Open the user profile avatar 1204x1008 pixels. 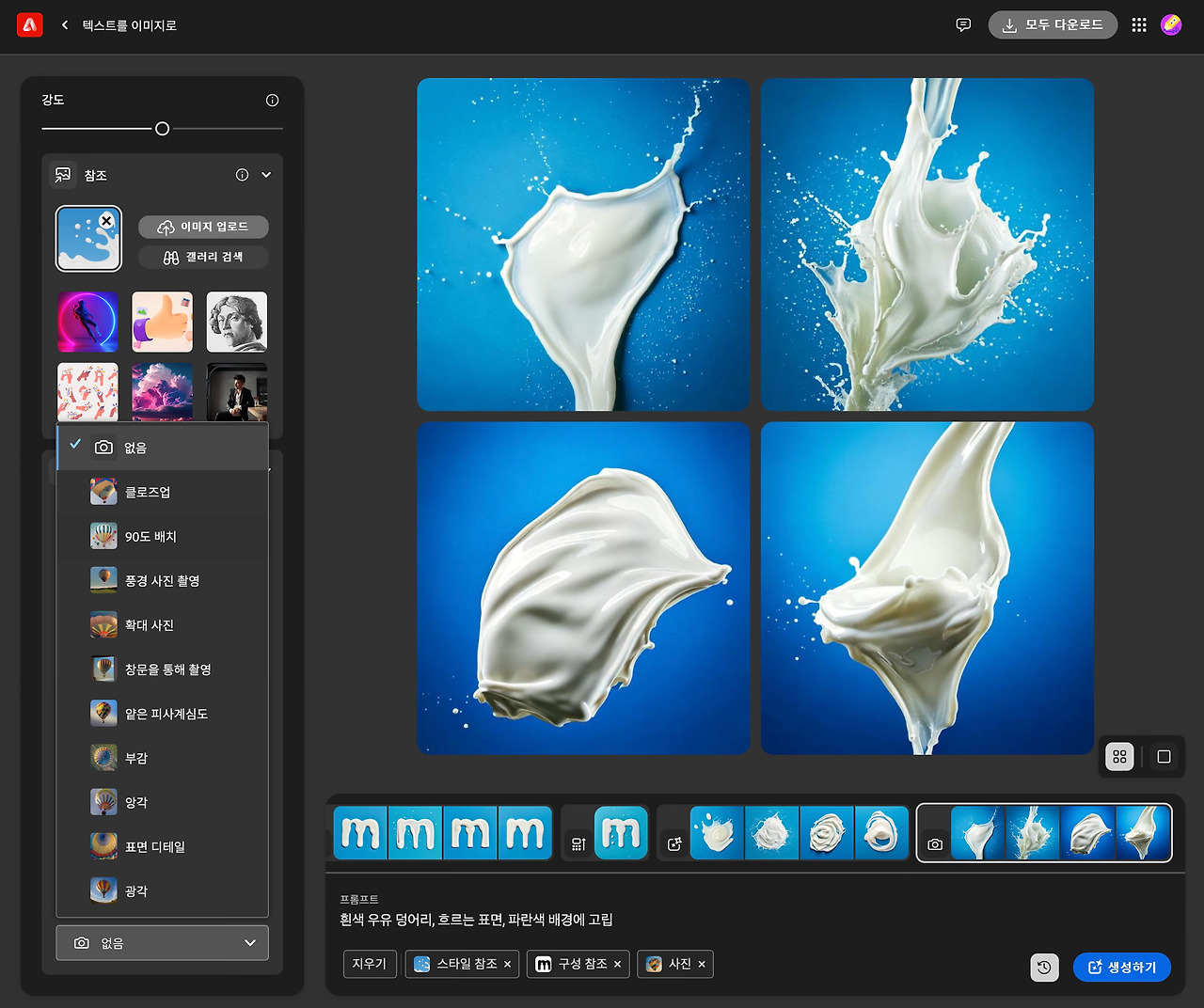pyautogui.click(x=1171, y=25)
